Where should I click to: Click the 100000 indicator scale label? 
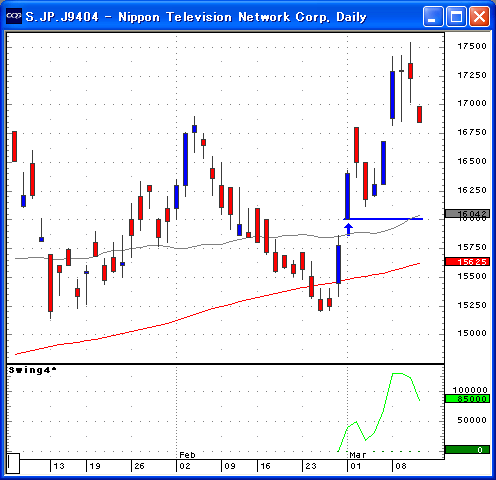(x=470, y=390)
